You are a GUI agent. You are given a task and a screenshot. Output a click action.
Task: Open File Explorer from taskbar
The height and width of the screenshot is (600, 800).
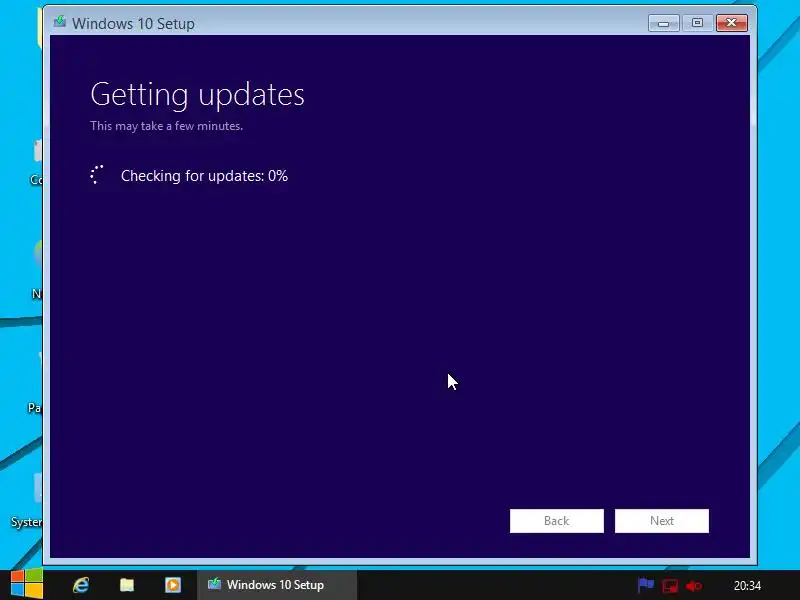[127, 585]
